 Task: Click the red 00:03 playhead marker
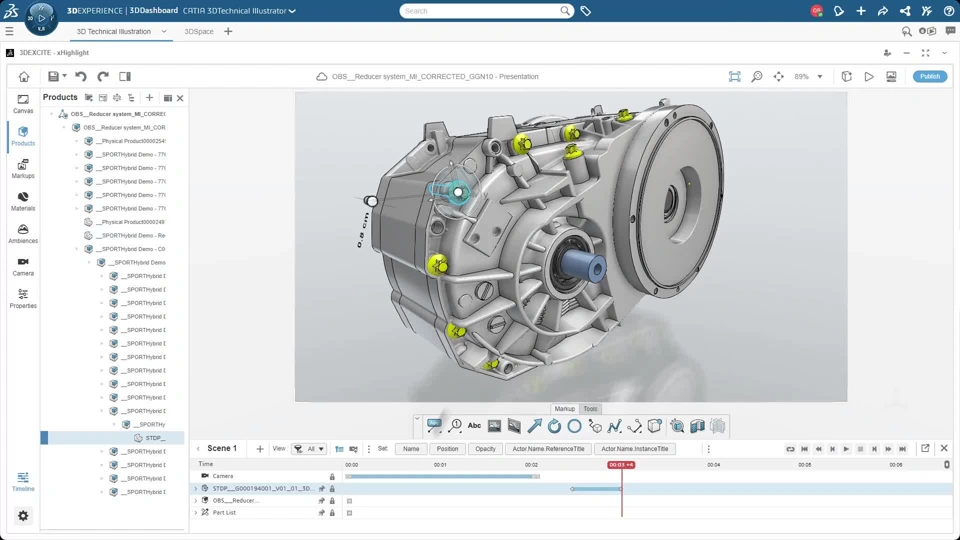(621, 465)
